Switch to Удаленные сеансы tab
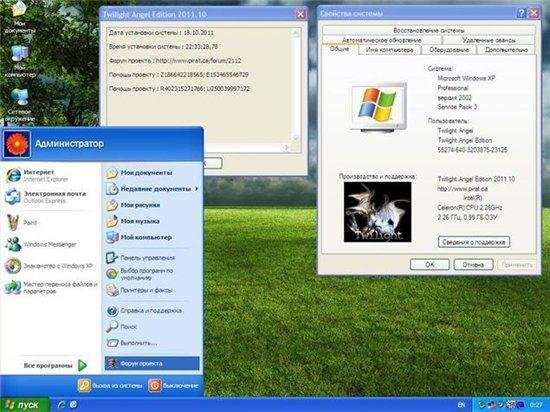550x412 pixels. point(489,40)
